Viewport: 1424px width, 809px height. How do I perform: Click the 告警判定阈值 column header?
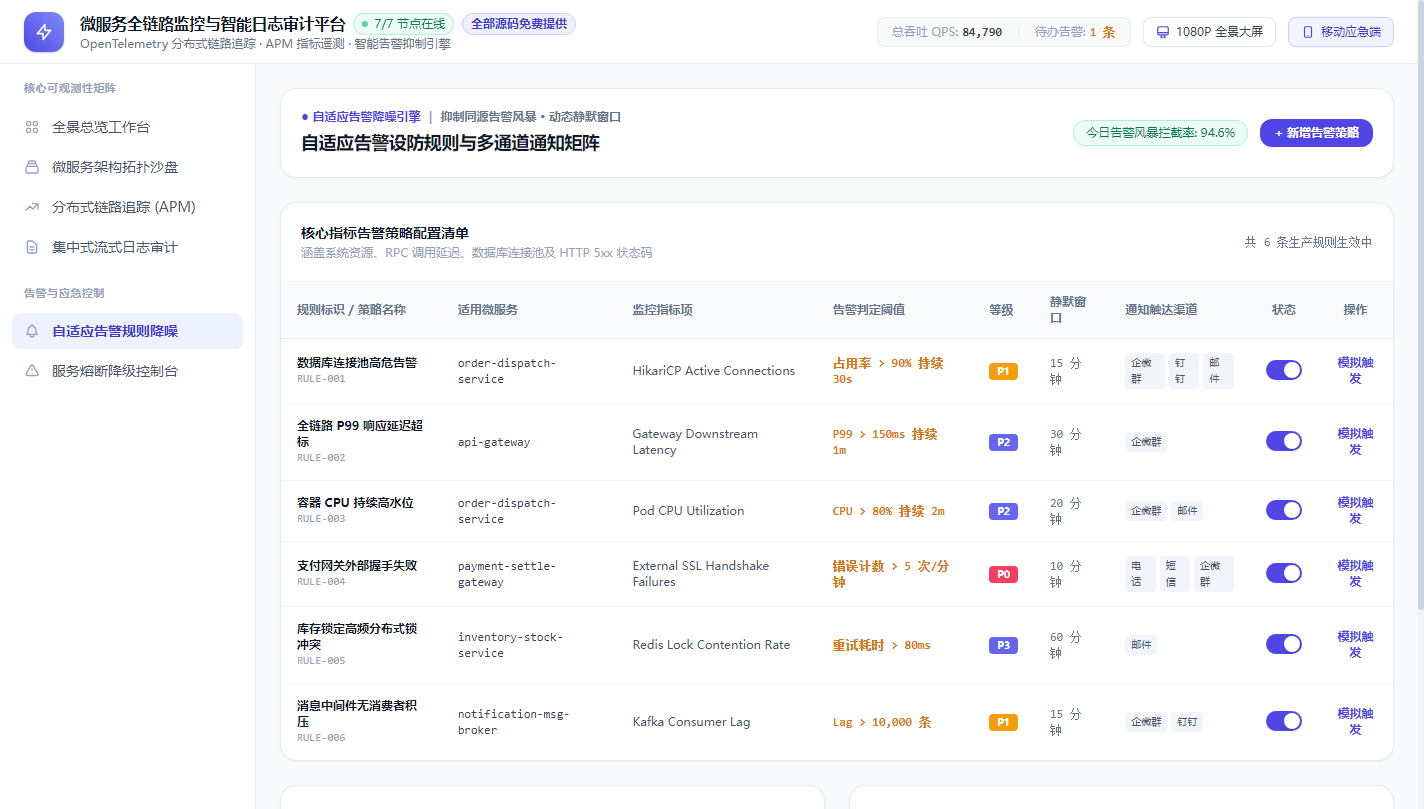(x=869, y=310)
